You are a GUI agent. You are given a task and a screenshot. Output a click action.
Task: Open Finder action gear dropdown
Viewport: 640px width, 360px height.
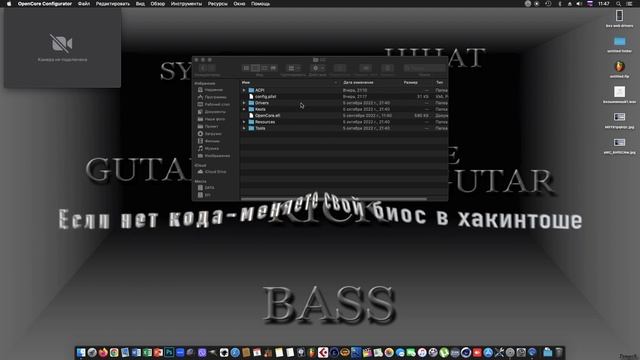[x=318, y=68]
